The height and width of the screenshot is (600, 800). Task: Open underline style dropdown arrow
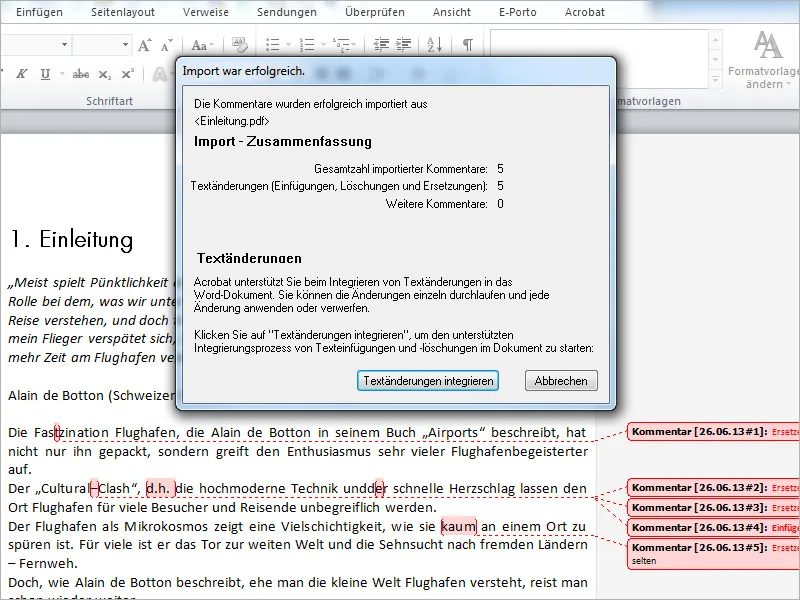pos(62,74)
